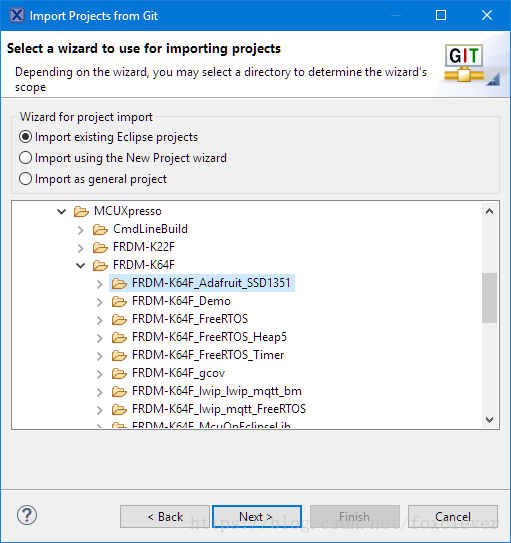Click the help question mark icon
The width and height of the screenshot is (511, 543).
click(x=27, y=515)
